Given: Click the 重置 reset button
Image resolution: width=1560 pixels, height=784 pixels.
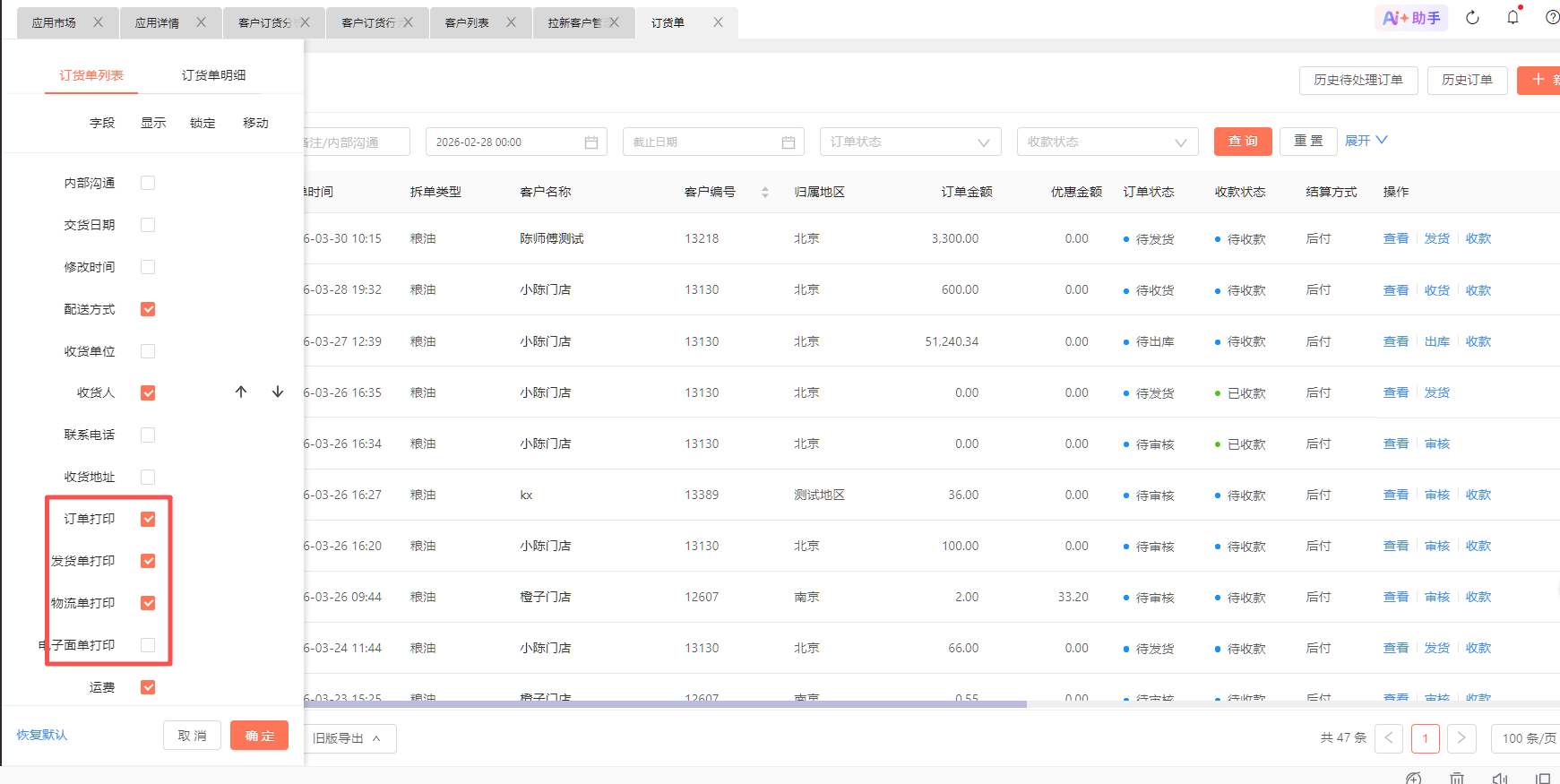Looking at the screenshot, I should pyautogui.click(x=1308, y=142).
